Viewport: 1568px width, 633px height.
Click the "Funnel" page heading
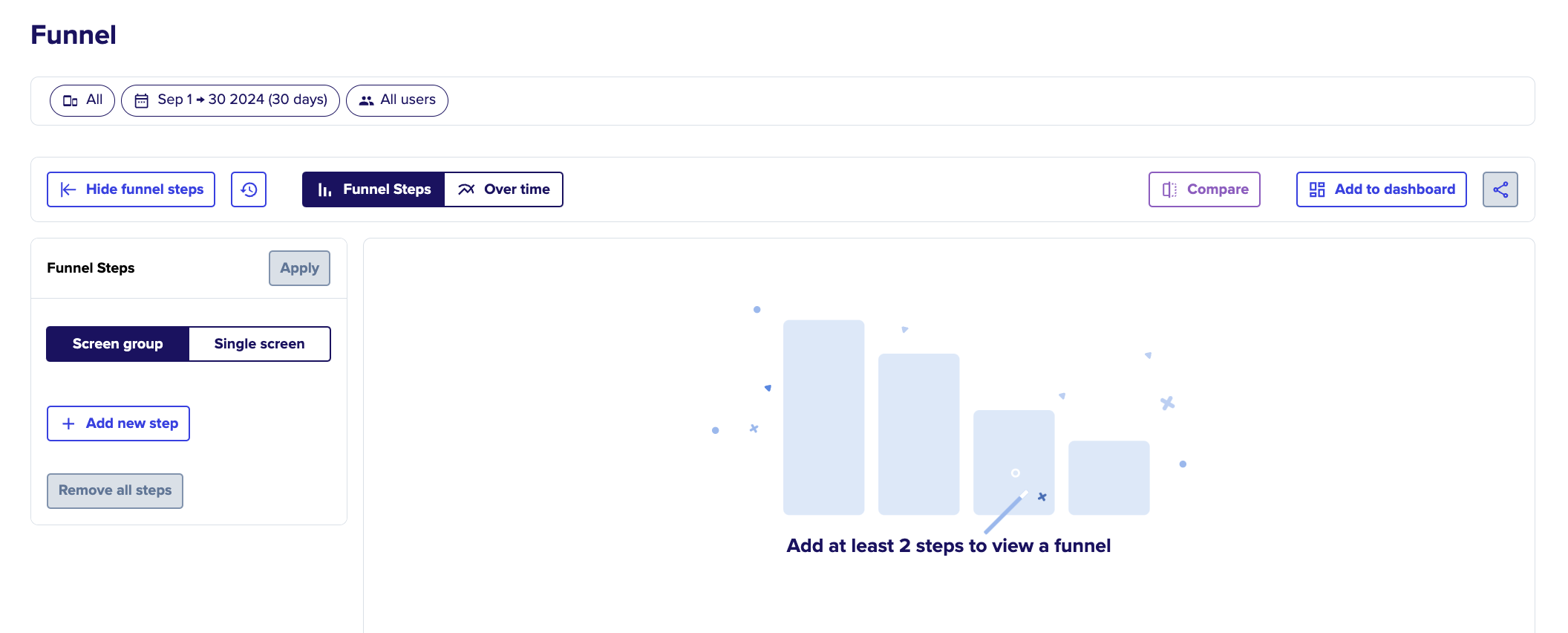(73, 35)
